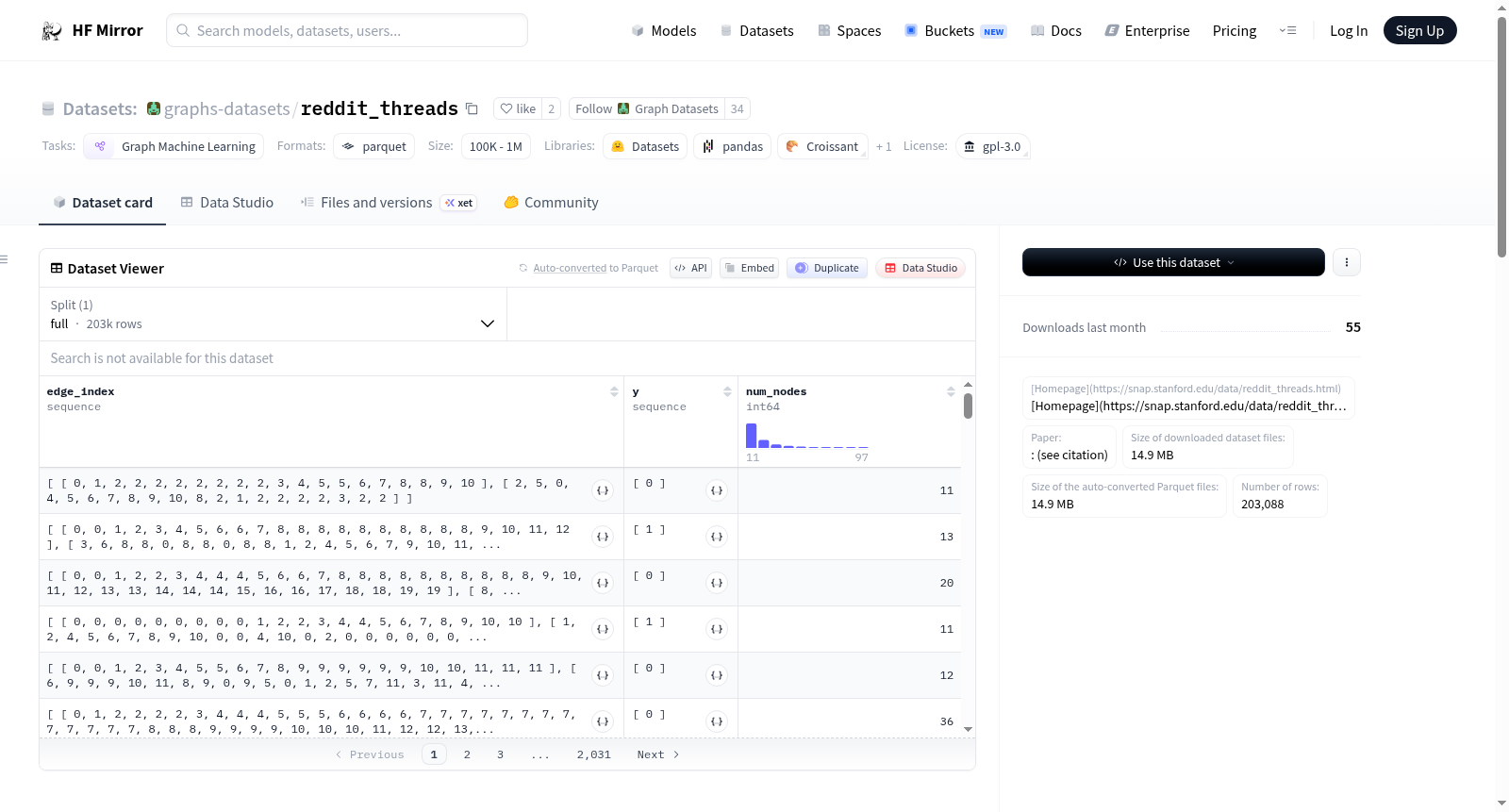The image size is (1509, 812).
Task: Select the pandas library tag
Action: click(733, 146)
